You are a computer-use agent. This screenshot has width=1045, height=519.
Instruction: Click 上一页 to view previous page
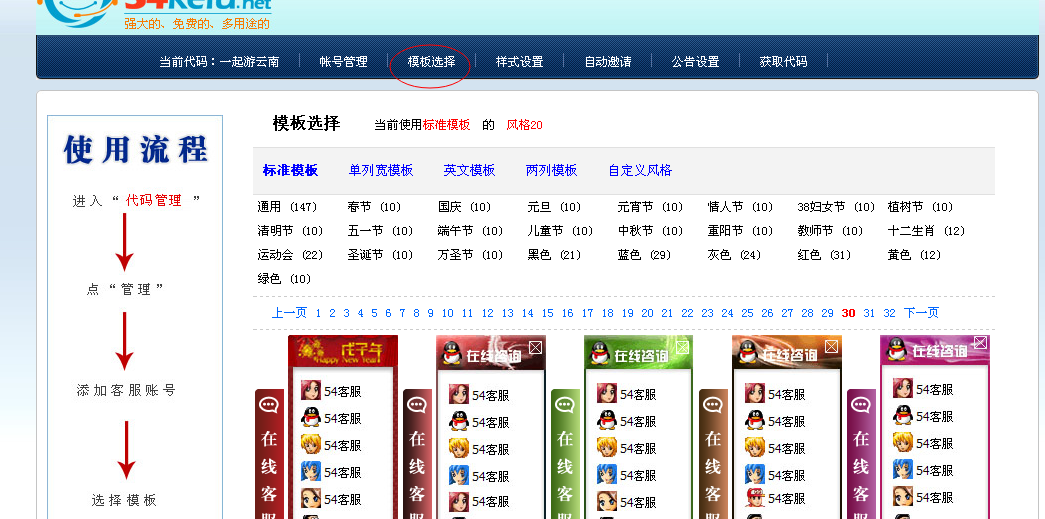(289, 313)
